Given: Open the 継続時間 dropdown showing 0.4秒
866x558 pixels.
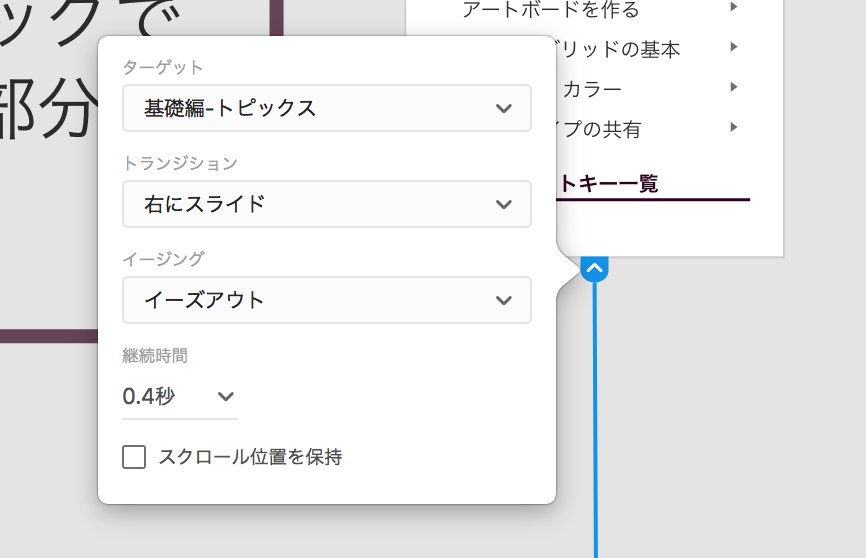Looking at the screenshot, I should pos(179,397).
